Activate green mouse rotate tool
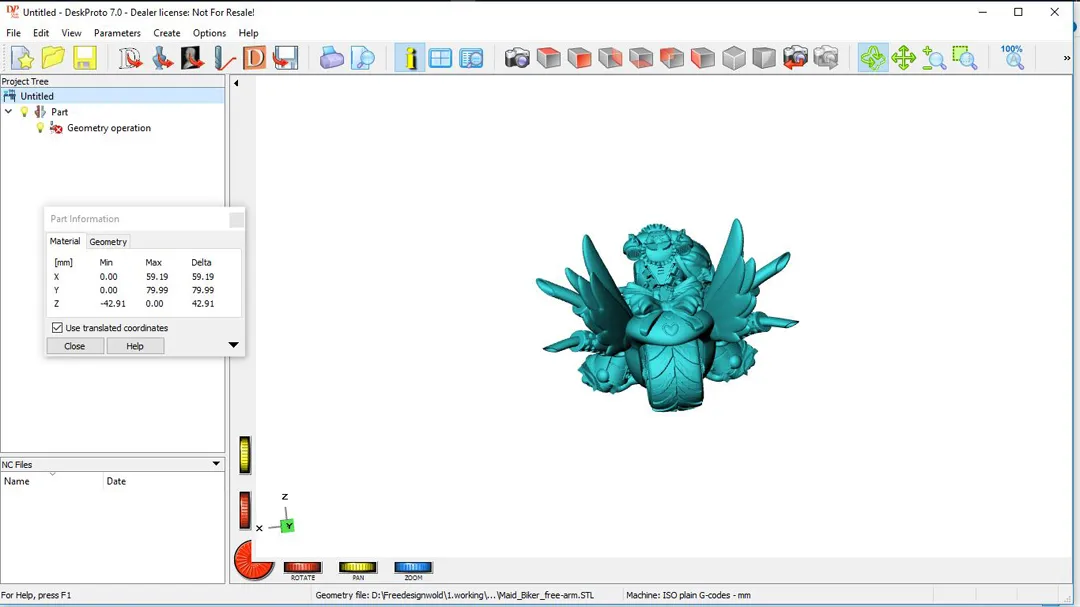The image size is (1080, 607). (x=873, y=58)
